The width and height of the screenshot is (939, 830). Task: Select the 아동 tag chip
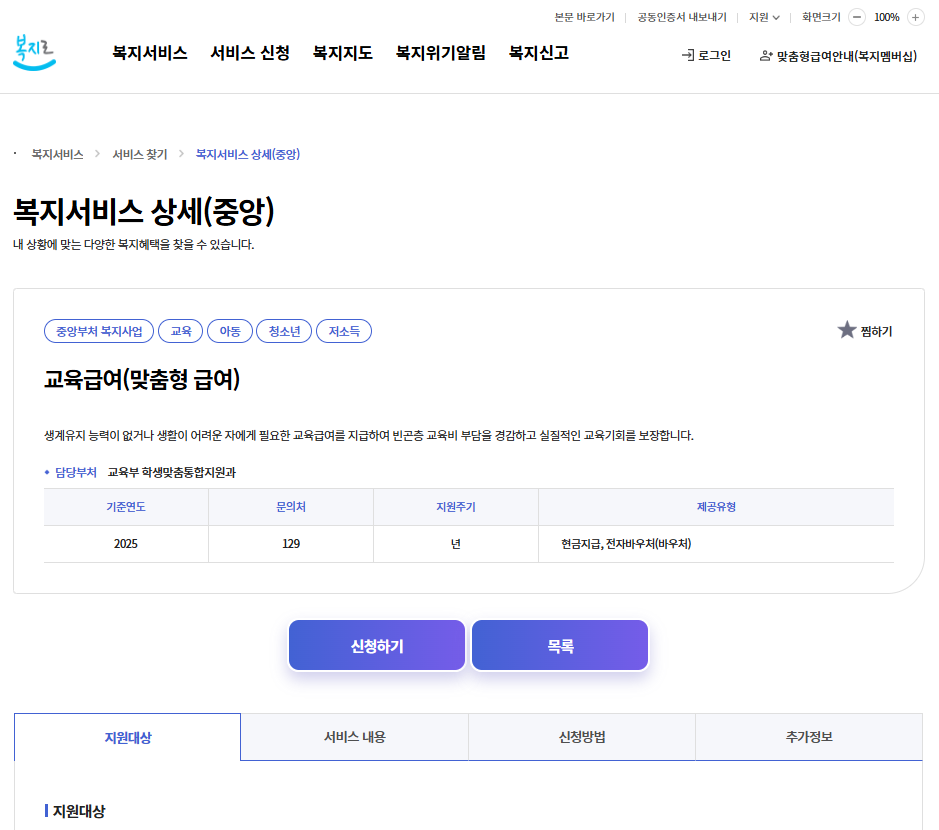click(228, 331)
